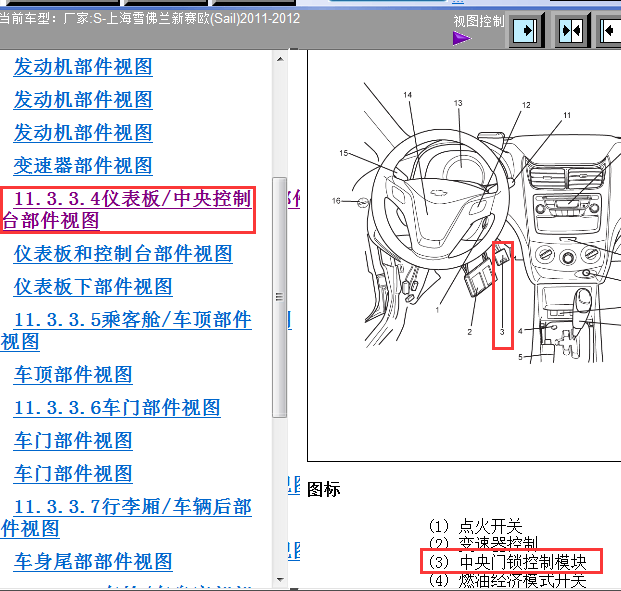
Task: Click legend entry (4) 燃油经济模式开关
Action: point(507,580)
